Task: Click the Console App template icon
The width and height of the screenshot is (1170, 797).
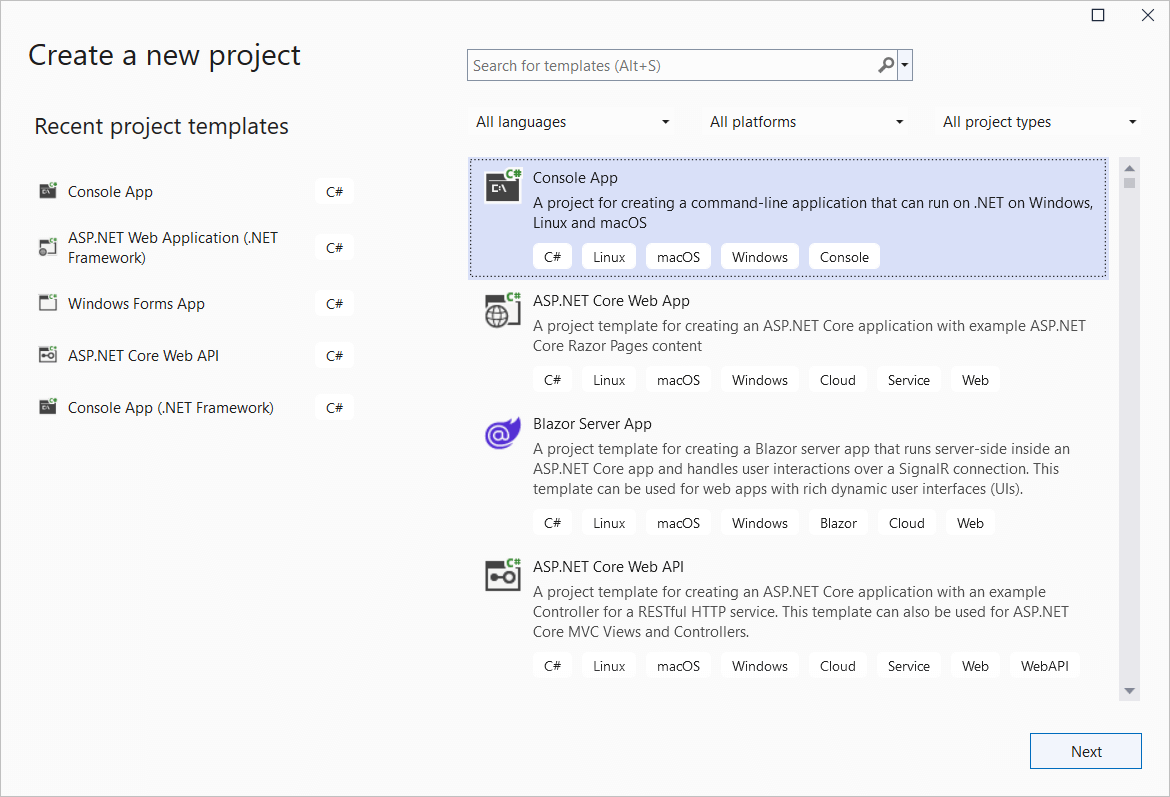Action: (502, 186)
